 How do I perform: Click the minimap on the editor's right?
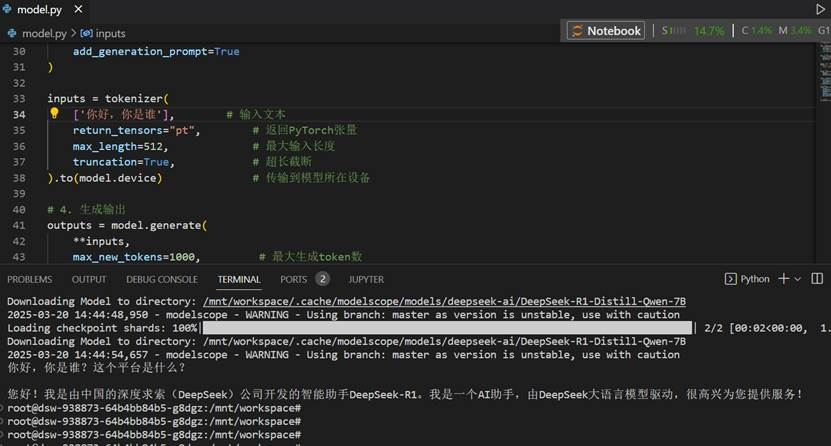click(x=825, y=73)
